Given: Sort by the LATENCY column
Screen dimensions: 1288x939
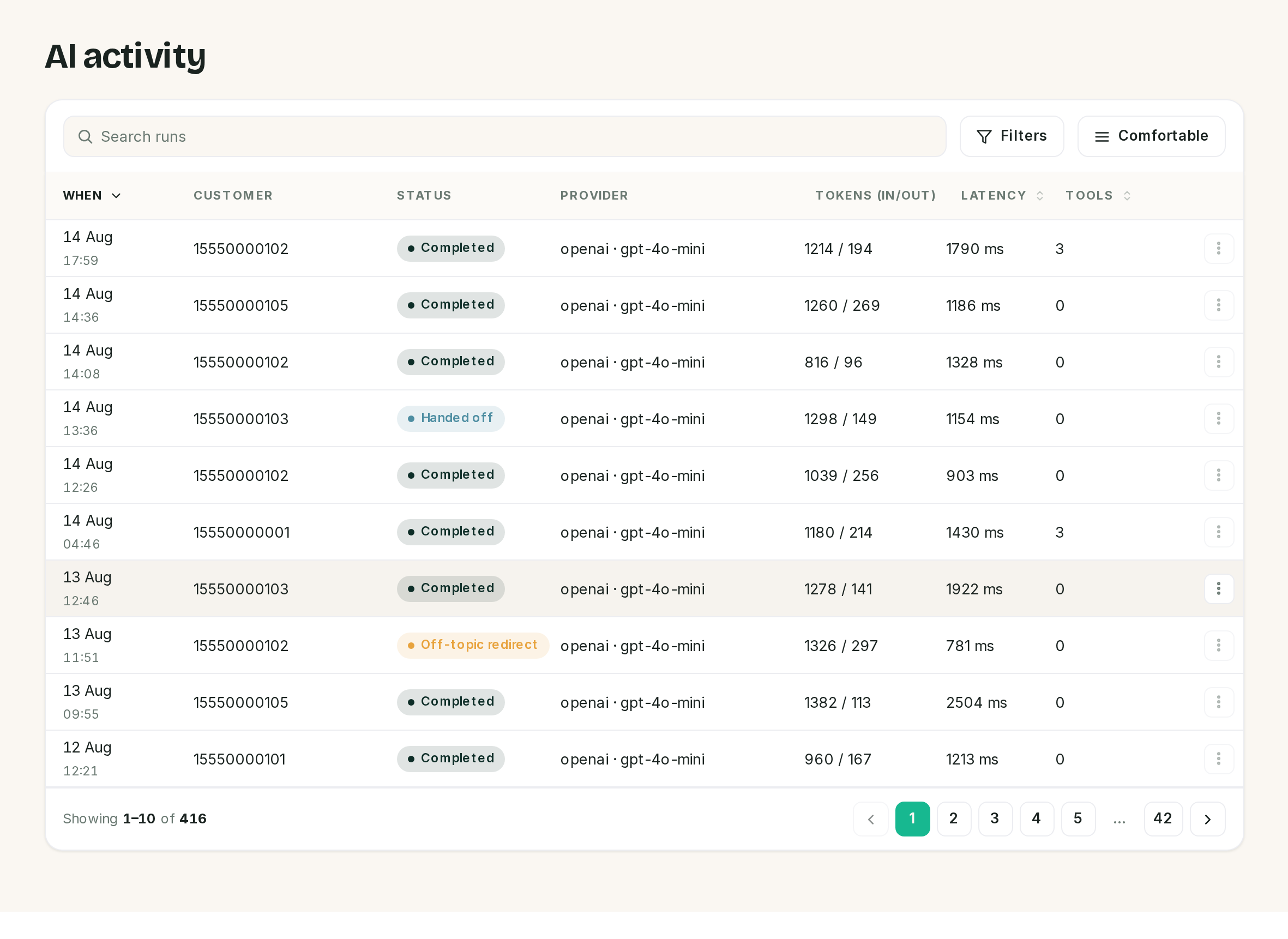Looking at the screenshot, I should 1002,196.
